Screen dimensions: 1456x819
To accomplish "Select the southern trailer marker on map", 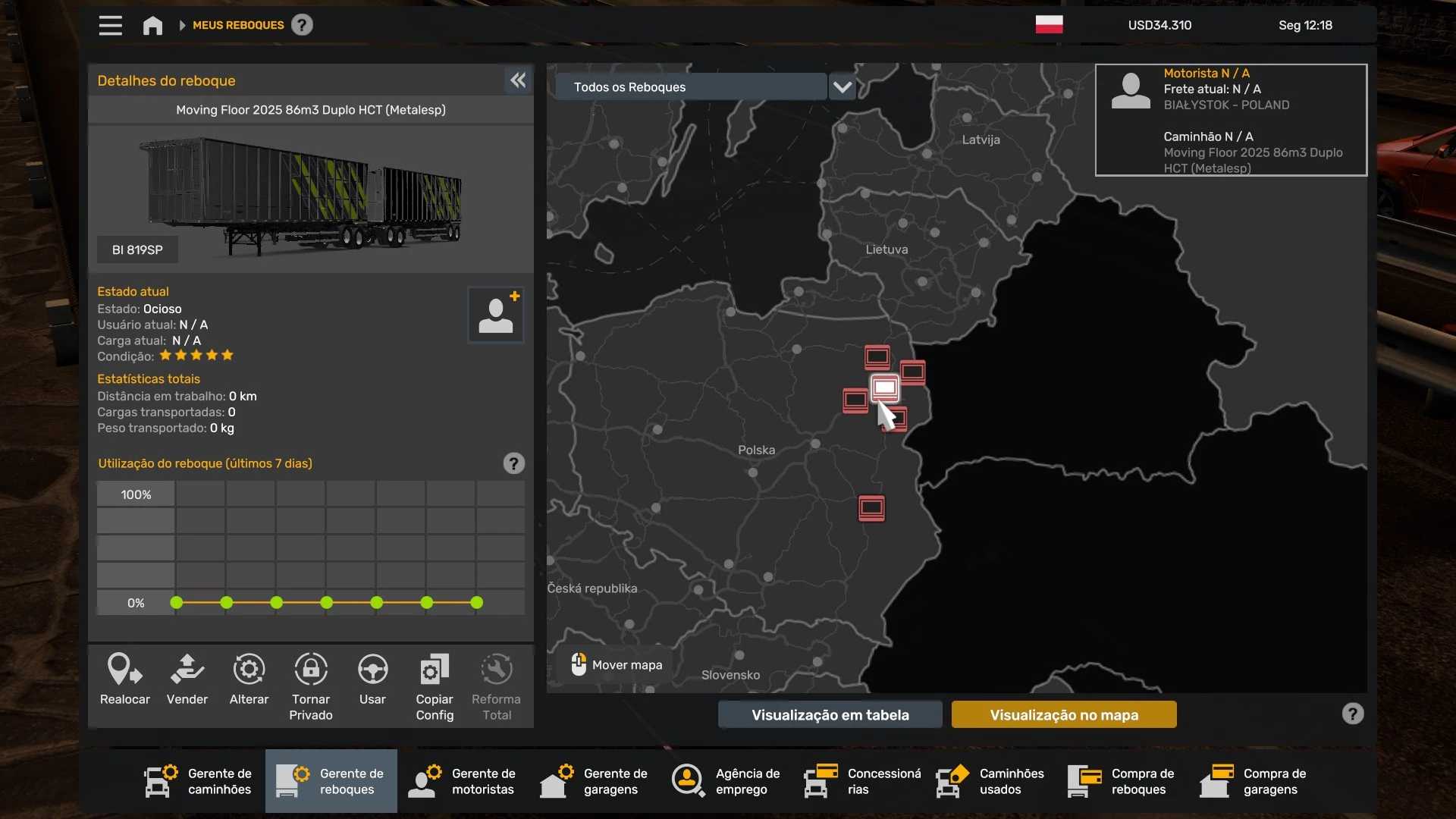I will click(x=871, y=508).
